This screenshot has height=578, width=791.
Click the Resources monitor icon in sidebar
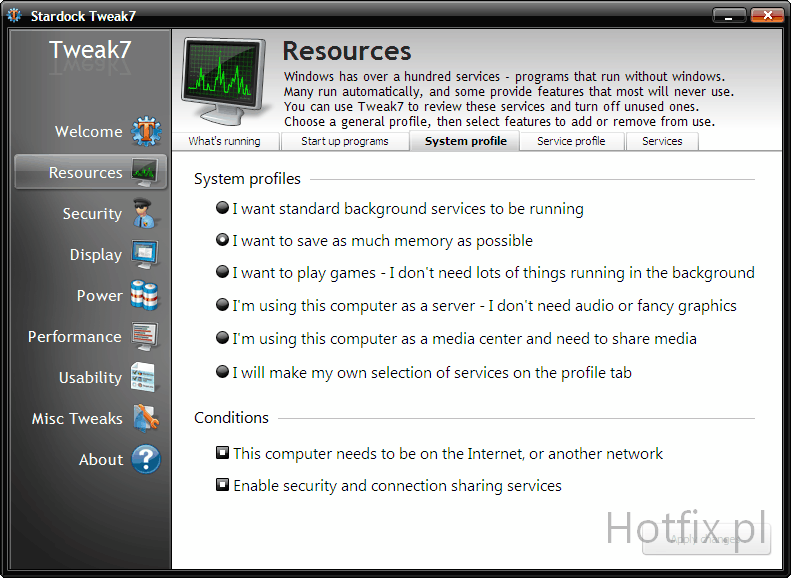tap(145, 172)
